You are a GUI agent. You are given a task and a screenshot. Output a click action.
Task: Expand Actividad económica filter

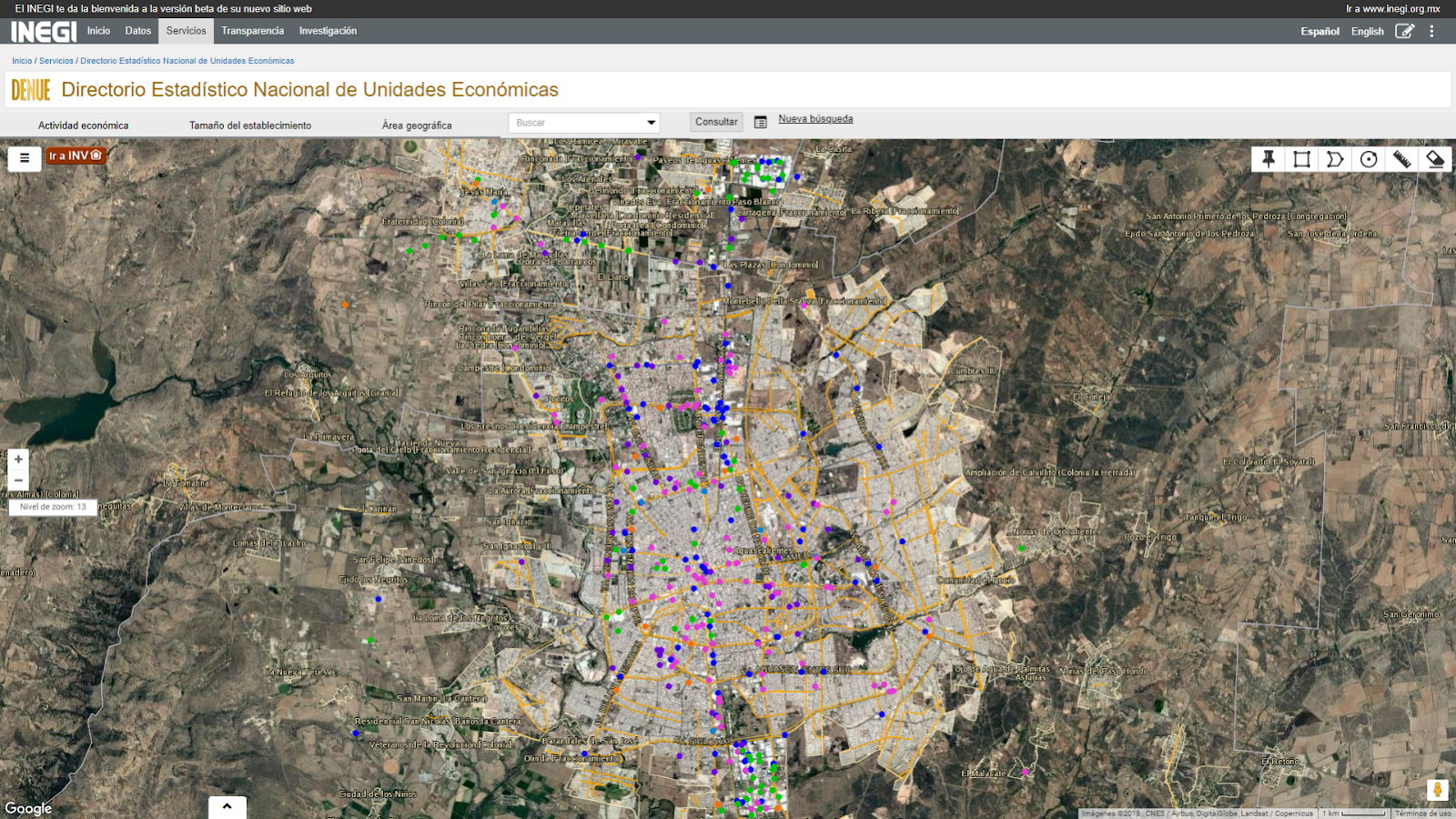pos(83,126)
